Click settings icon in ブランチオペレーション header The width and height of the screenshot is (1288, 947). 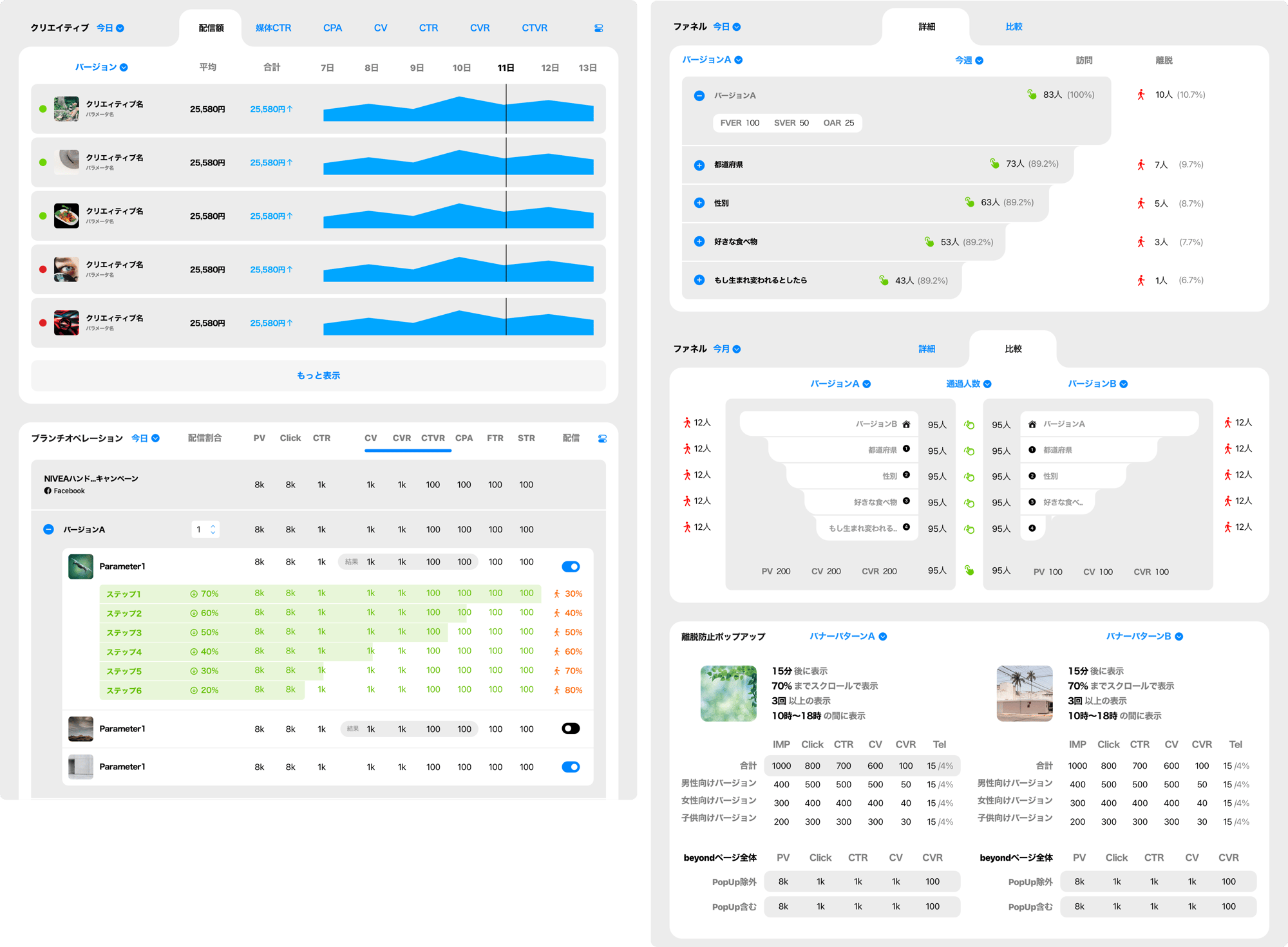pyautogui.click(x=602, y=438)
